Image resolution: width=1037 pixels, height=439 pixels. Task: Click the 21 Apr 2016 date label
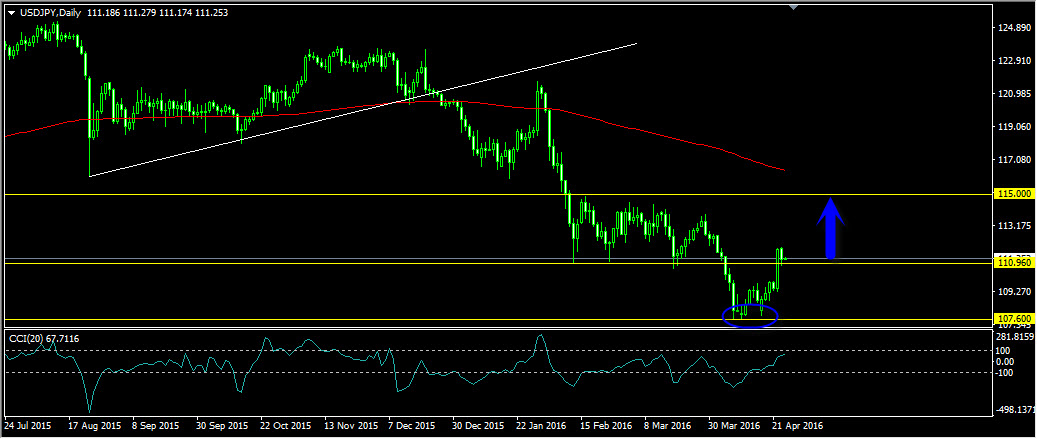point(798,426)
